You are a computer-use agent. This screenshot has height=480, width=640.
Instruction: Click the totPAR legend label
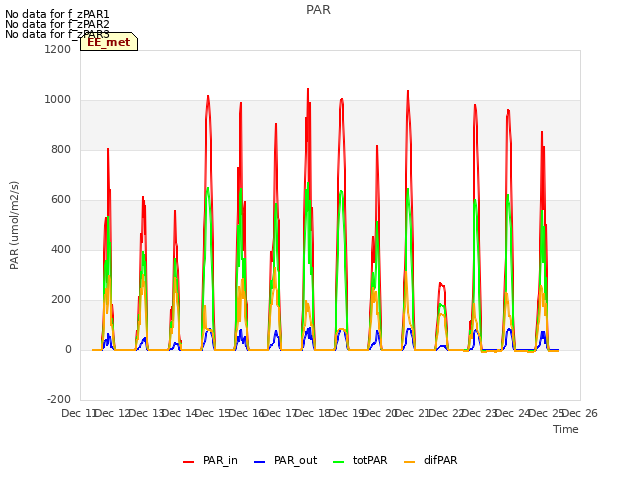click(x=370, y=460)
